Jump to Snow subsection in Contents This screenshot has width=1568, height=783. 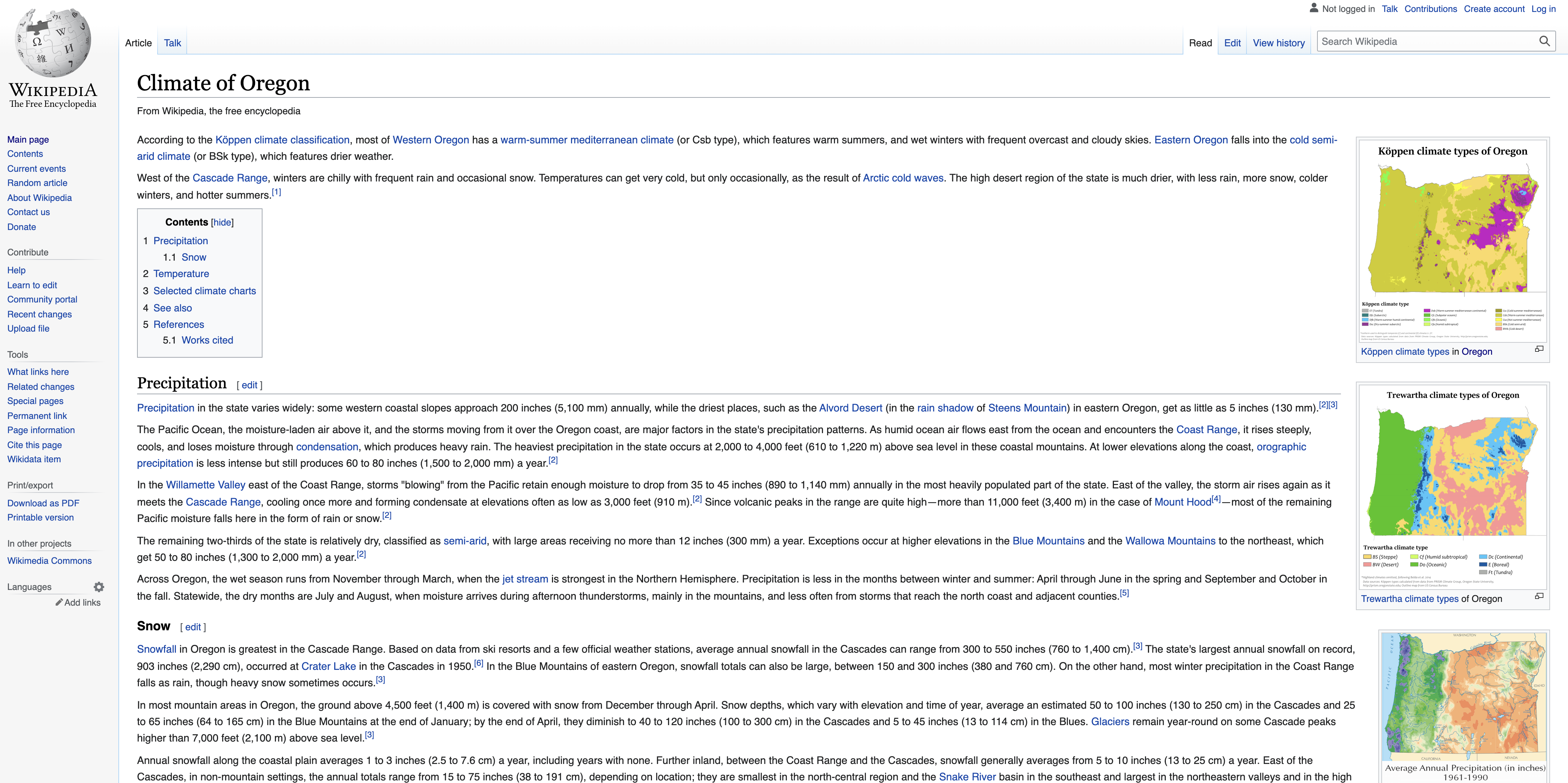(x=193, y=257)
